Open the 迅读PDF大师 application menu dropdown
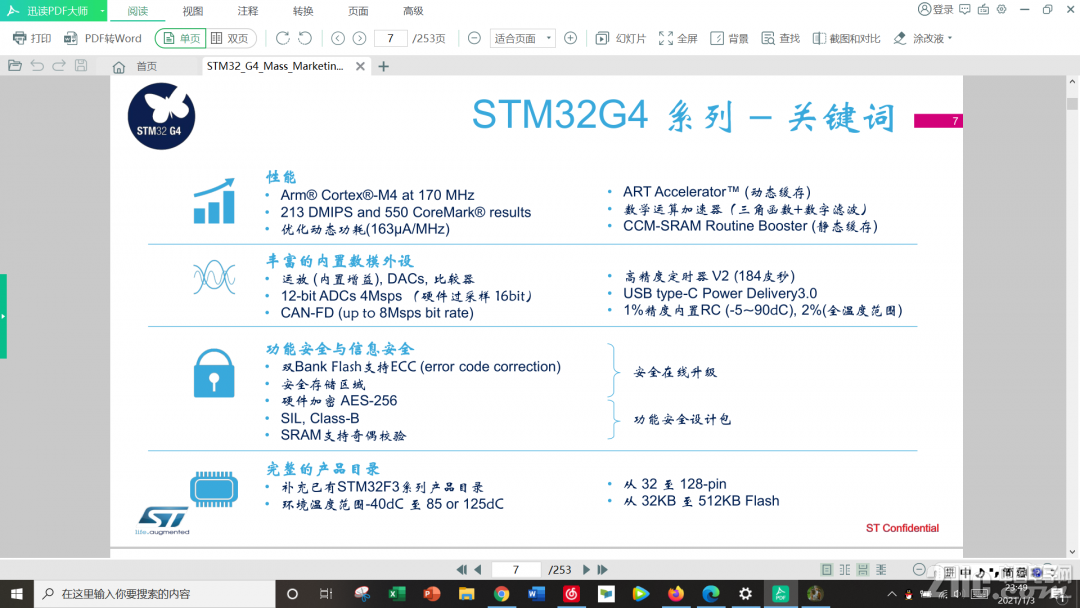1080x608 pixels. point(103,11)
